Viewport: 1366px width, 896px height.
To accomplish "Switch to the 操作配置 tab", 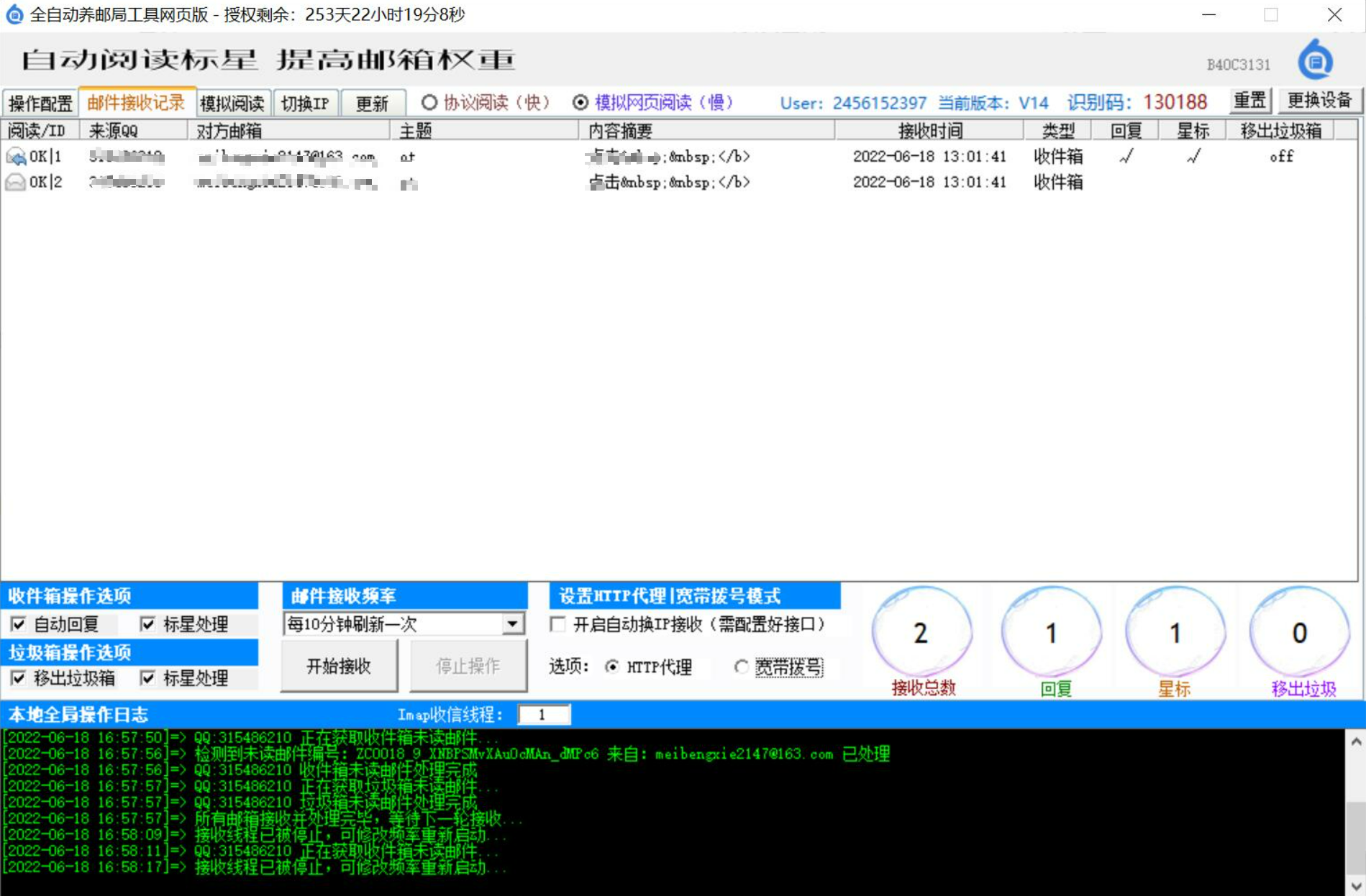I will coord(40,103).
